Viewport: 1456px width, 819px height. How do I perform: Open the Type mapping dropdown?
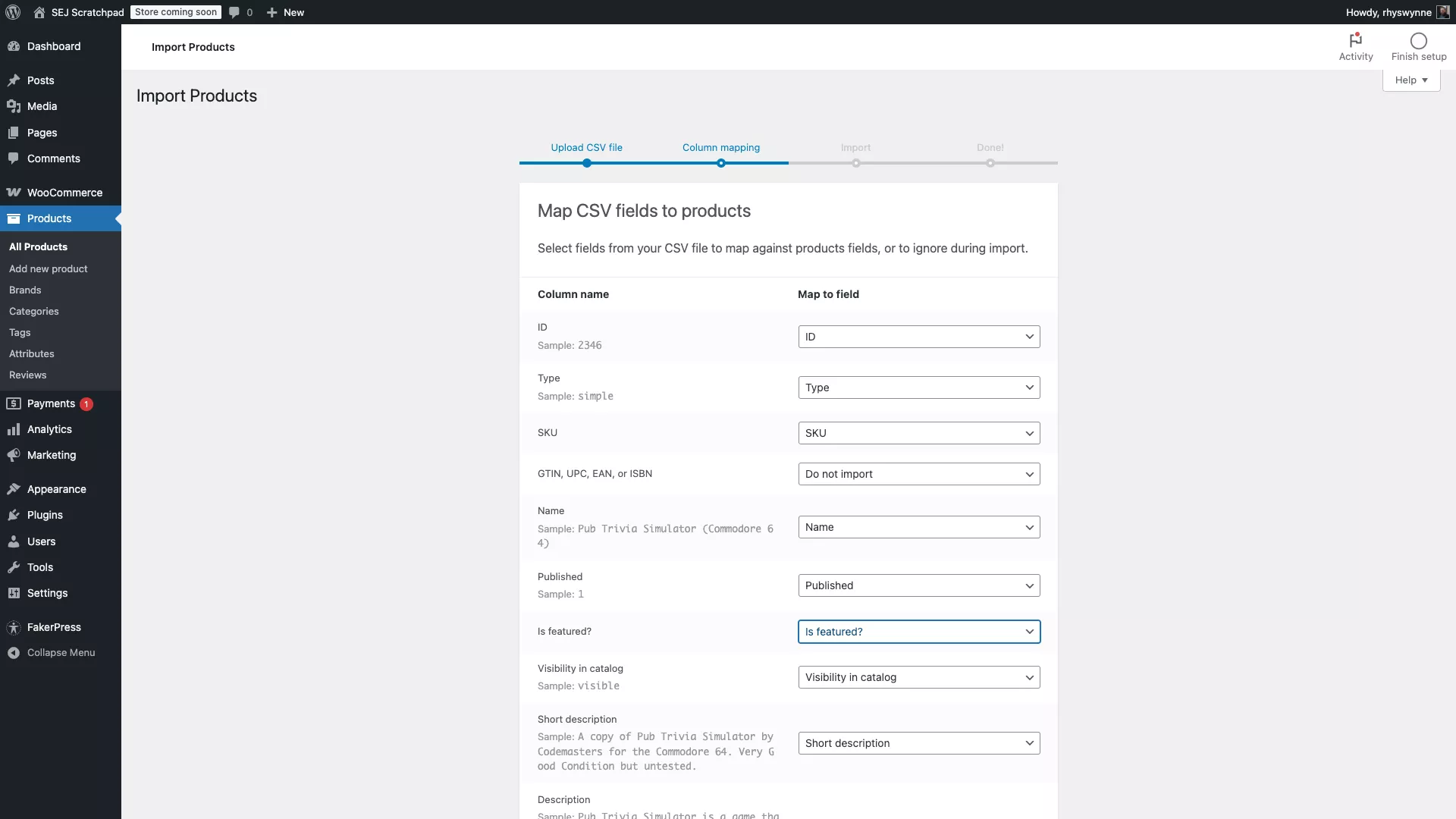pyautogui.click(x=918, y=387)
